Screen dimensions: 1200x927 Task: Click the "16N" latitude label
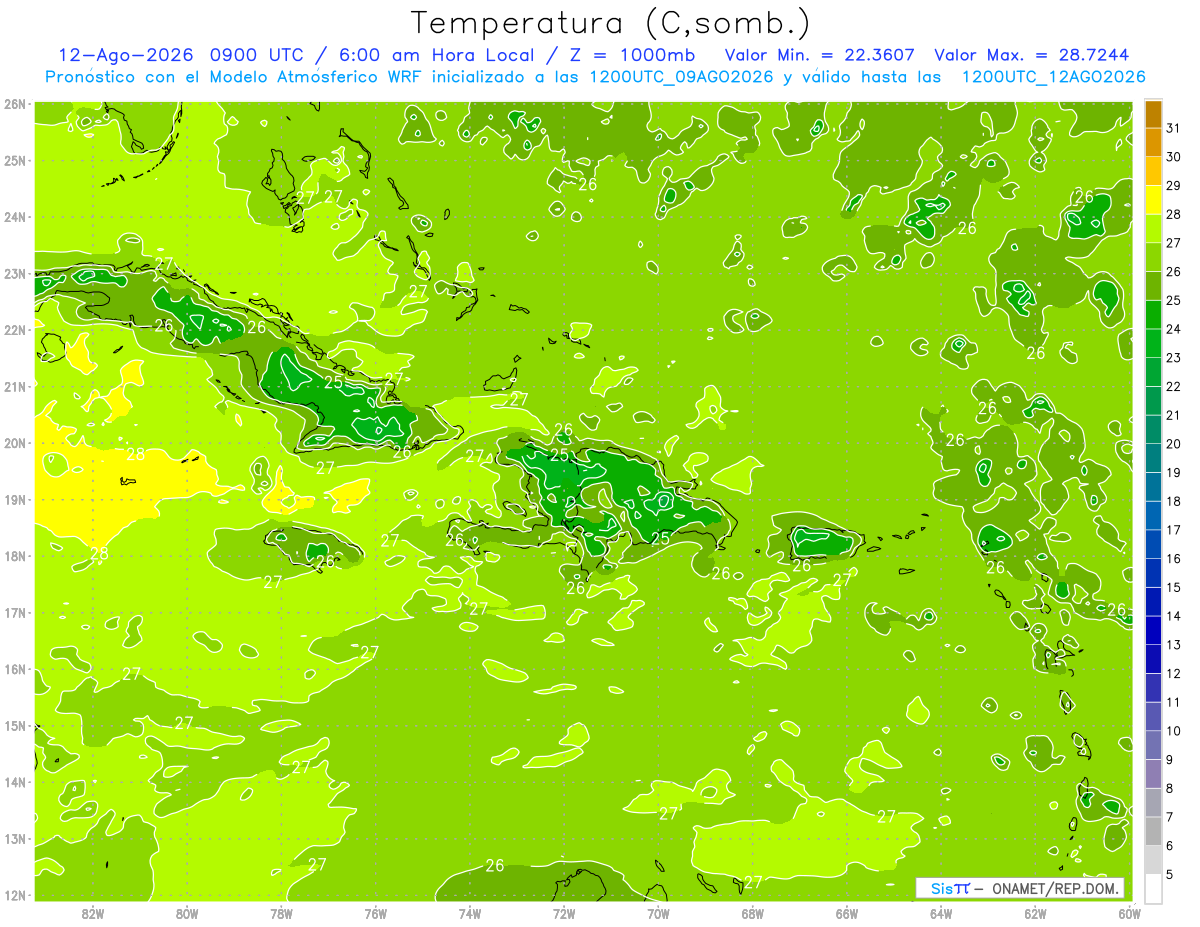pyautogui.click(x=15, y=669)
